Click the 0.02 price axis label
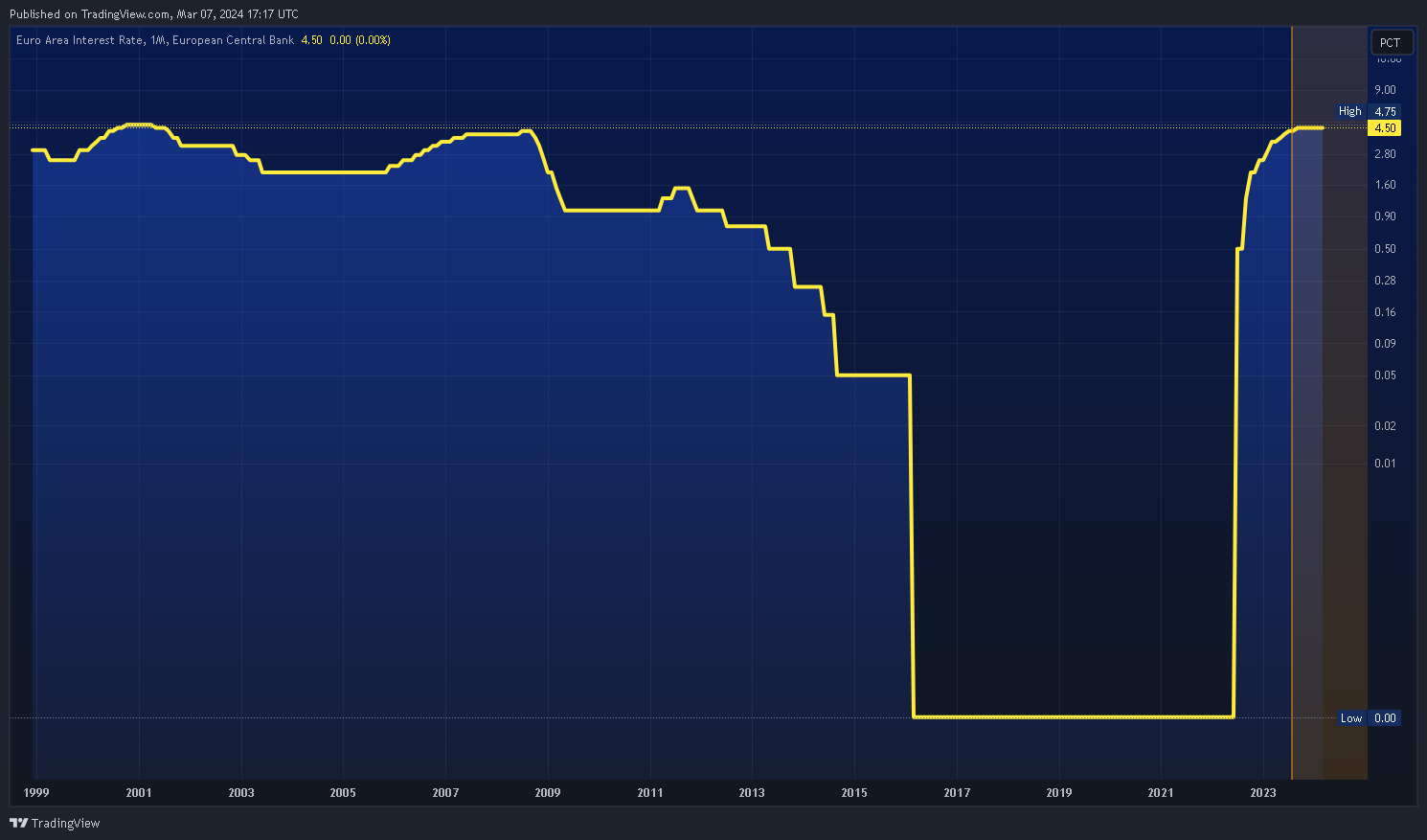 coord(1385,426)
